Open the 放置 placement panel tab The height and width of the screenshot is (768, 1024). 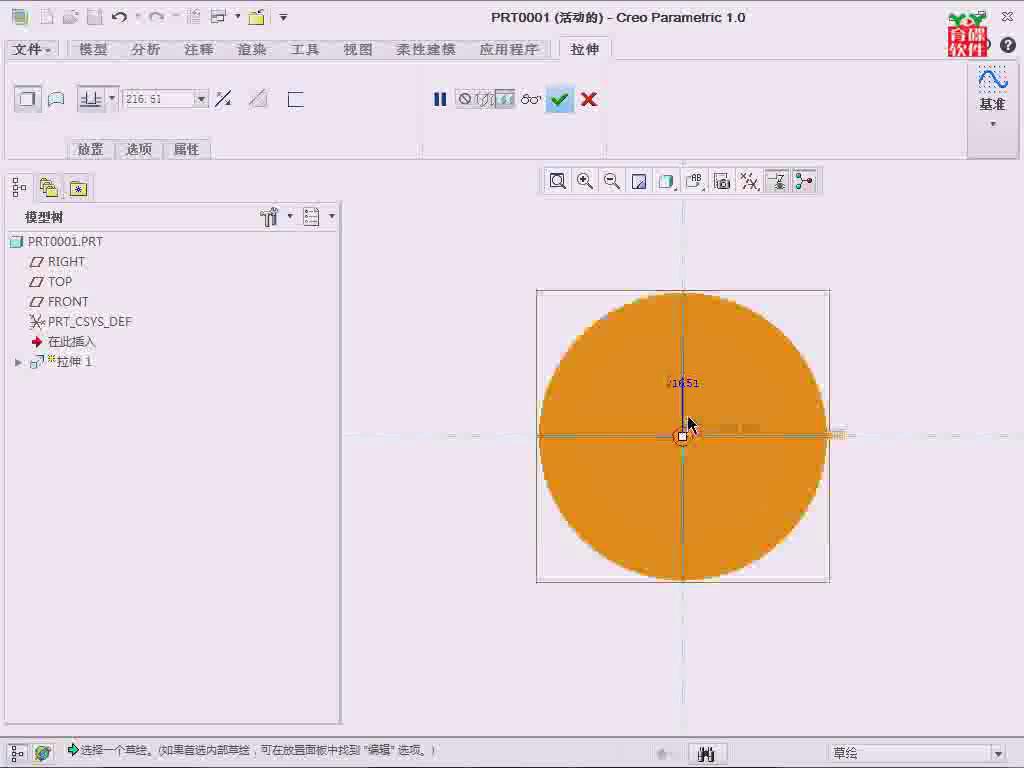pyautogui.click(x=91, y=150)
